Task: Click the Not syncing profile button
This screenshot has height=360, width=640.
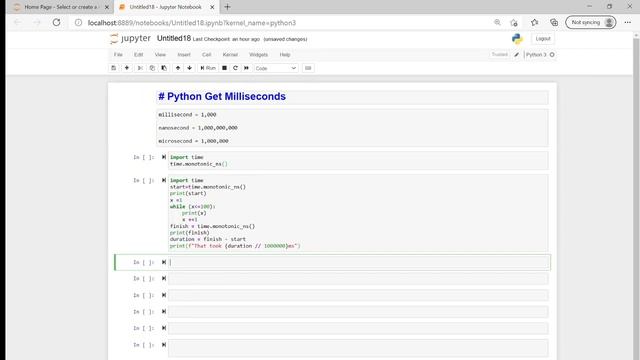Action: click(591, 22)
